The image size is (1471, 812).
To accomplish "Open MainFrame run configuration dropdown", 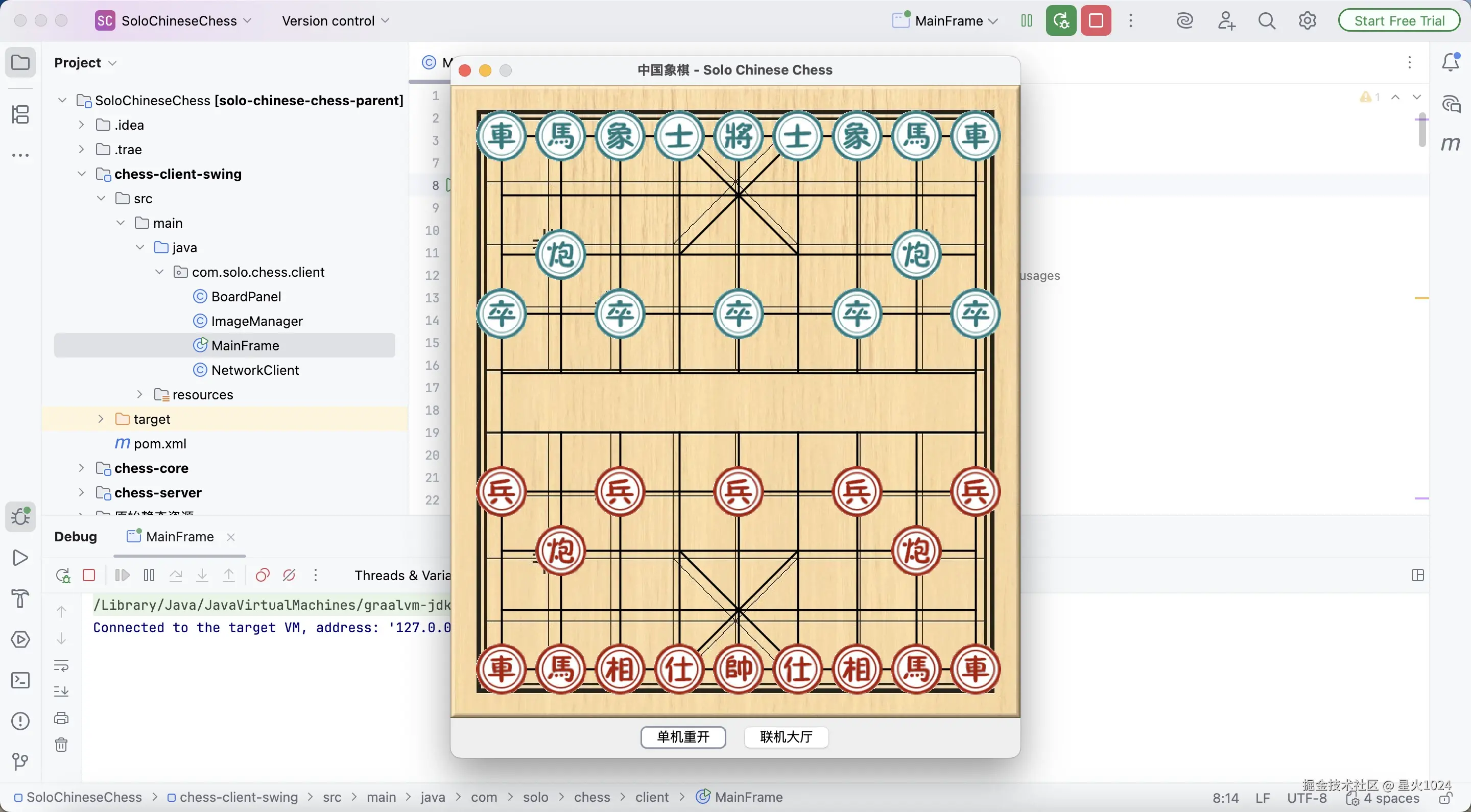I will pyautogui.click(x=945, y=21).
